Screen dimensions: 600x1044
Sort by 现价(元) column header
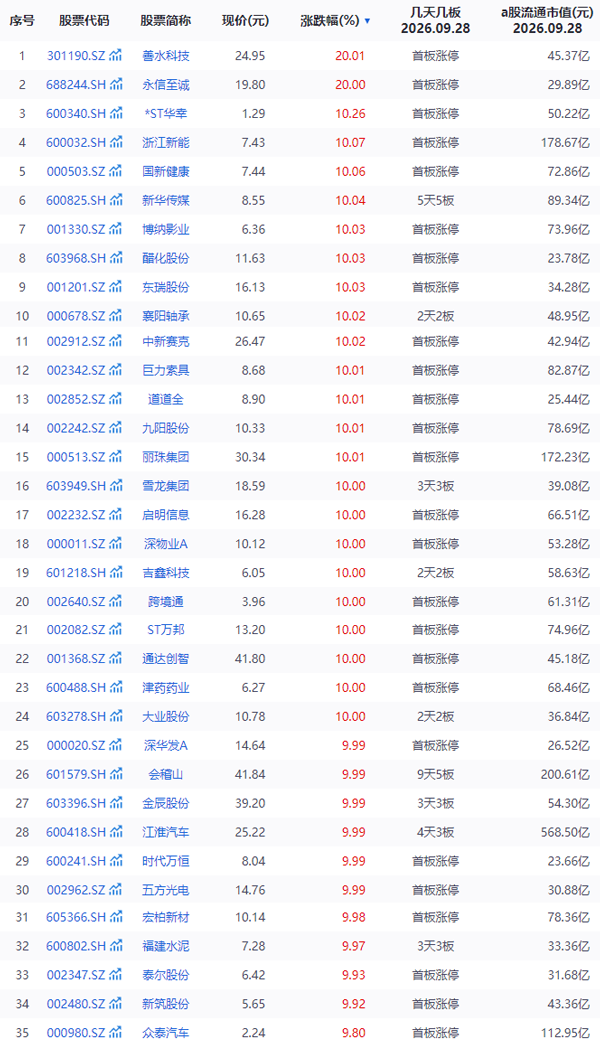(x=246, y=21)
